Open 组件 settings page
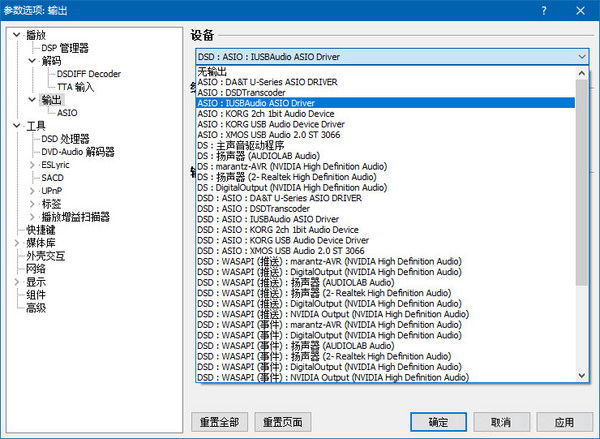 (x=36, y=295)
